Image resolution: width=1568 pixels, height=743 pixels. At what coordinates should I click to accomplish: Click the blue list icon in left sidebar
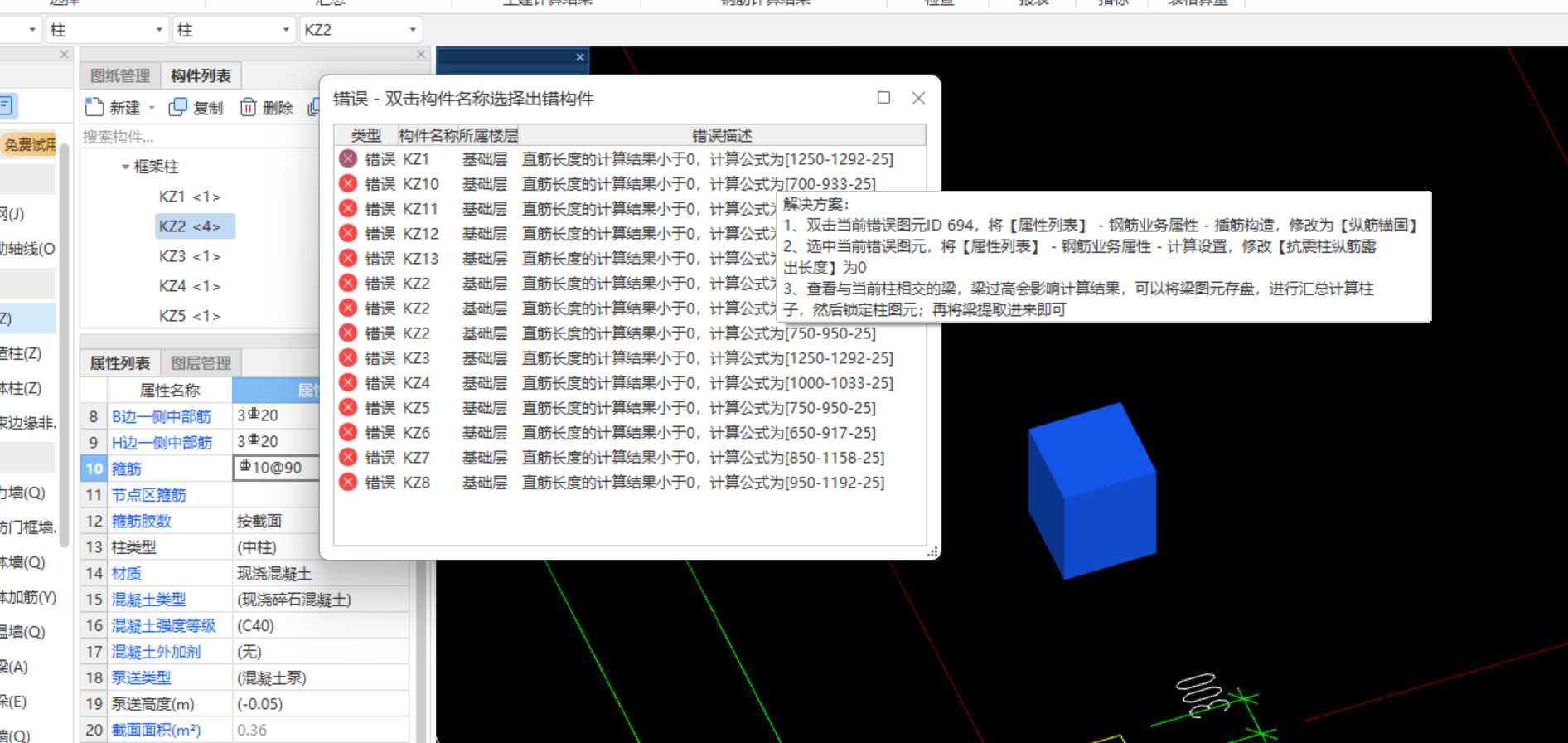[x=6, y=105]
